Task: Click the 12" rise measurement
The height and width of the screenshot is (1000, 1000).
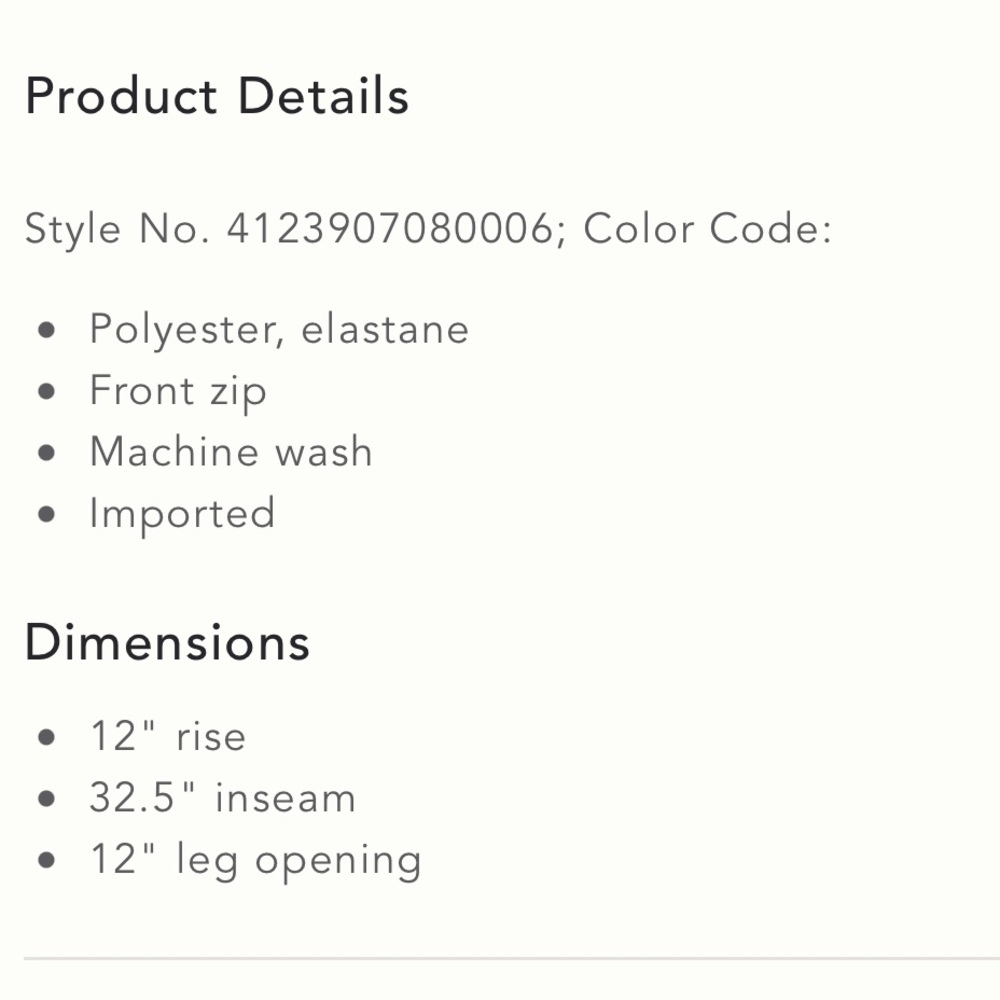Action: pyautogui.click(x=167, y=737)
